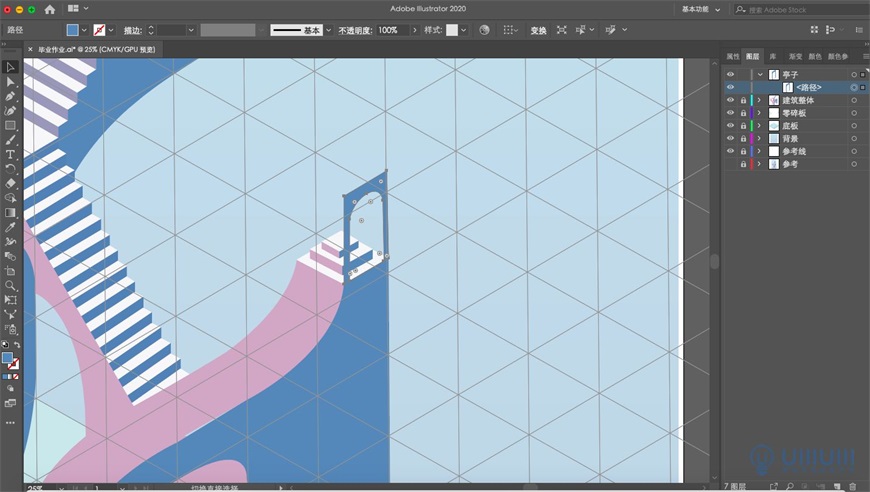Expand the 建筑整体 layer
870x492 pixels.
pos(760,100)
